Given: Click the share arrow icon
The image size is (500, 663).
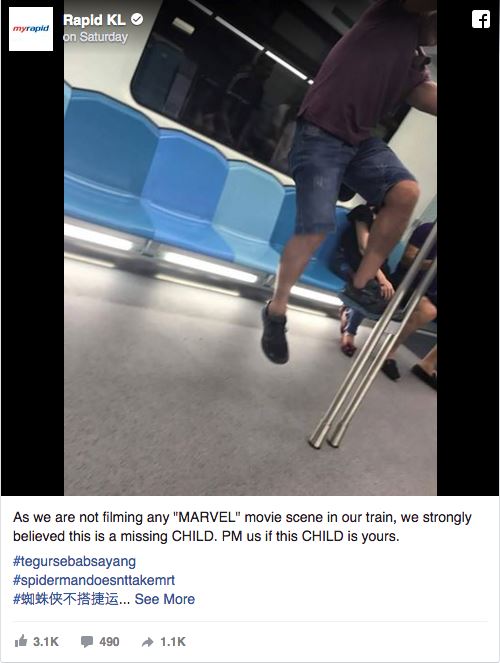Looking at the screenshot, I should 148,642.
